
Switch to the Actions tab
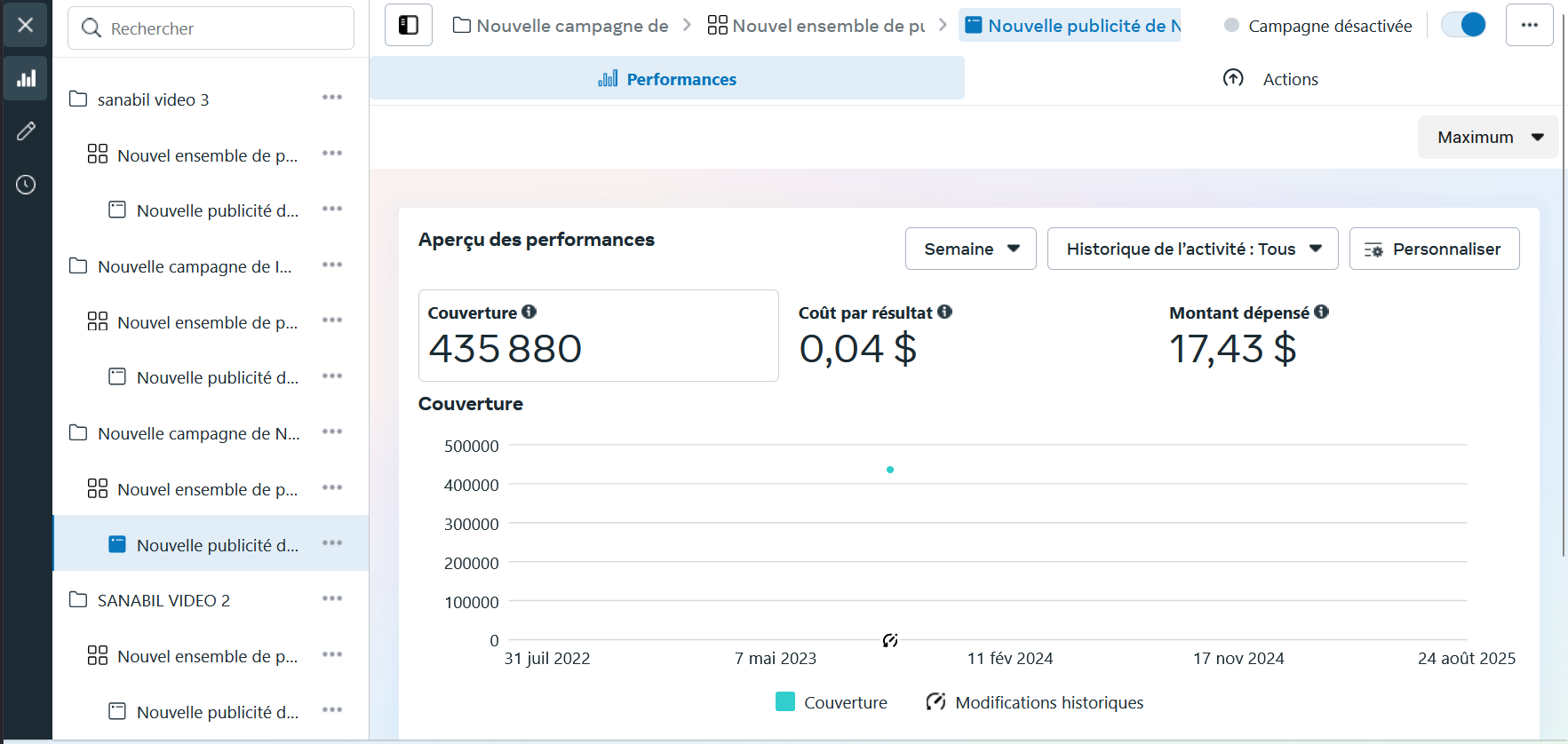click(1270, 79)
